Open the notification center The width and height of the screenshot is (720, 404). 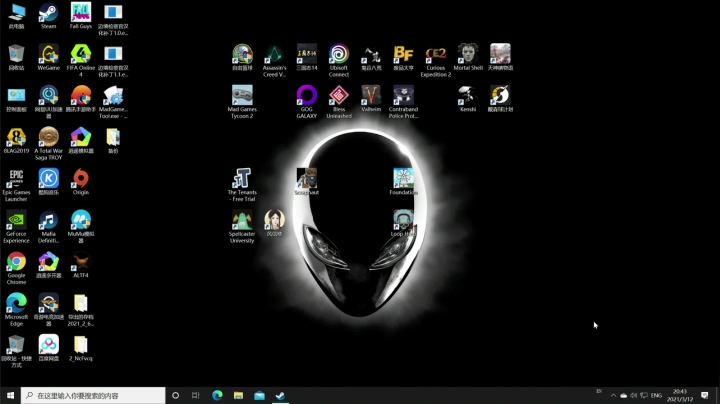click(x=705, y=395)
